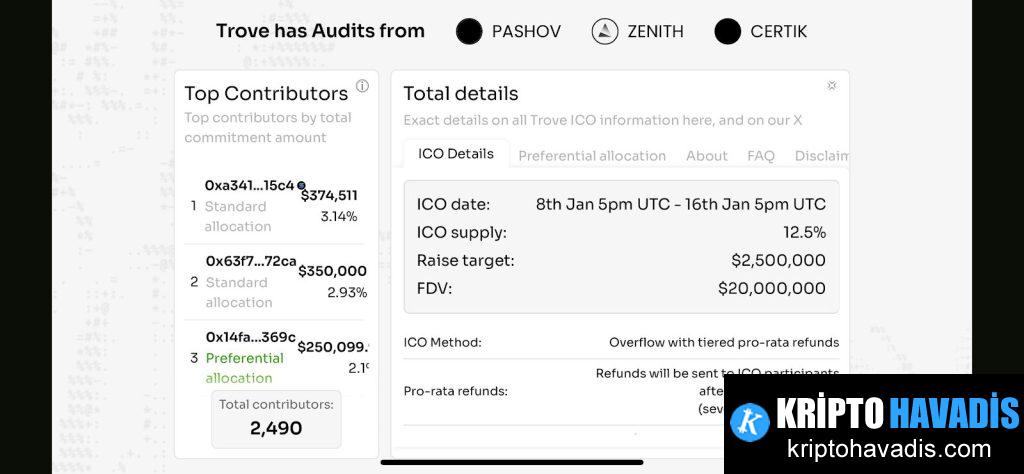Tap the home indicator bar
The image size is (1024, 474).
point(512,462)
